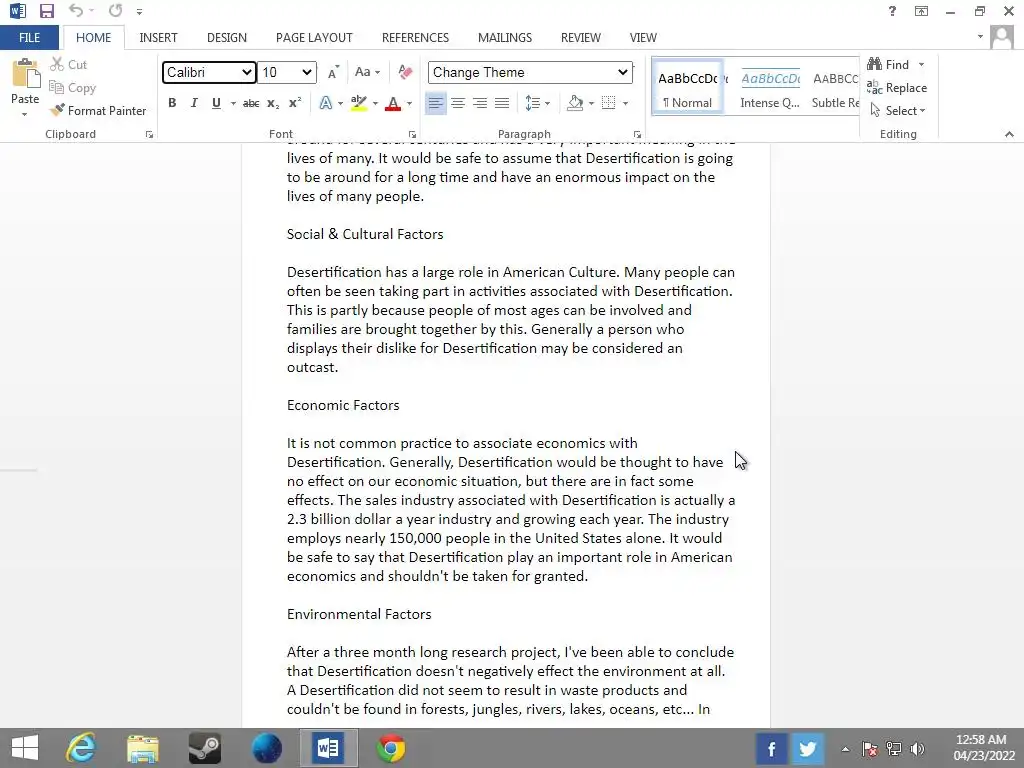Switch to the PAGE LAYOUT tab
The image size is (1024, 768).
point(314,38)
